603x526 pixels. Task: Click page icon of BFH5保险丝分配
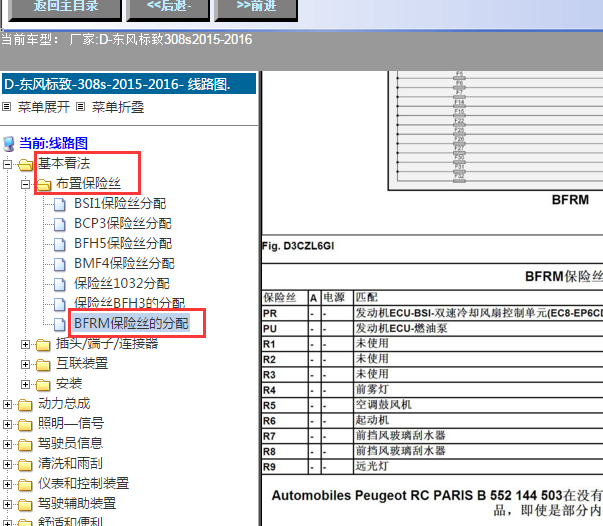[60, 244]
